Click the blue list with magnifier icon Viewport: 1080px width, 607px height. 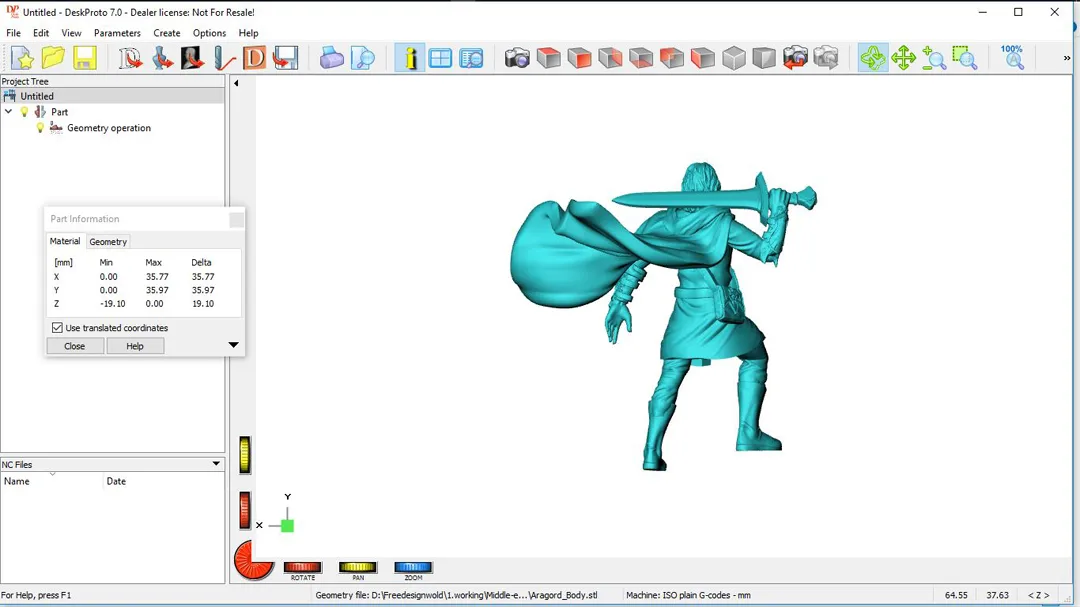471,58
